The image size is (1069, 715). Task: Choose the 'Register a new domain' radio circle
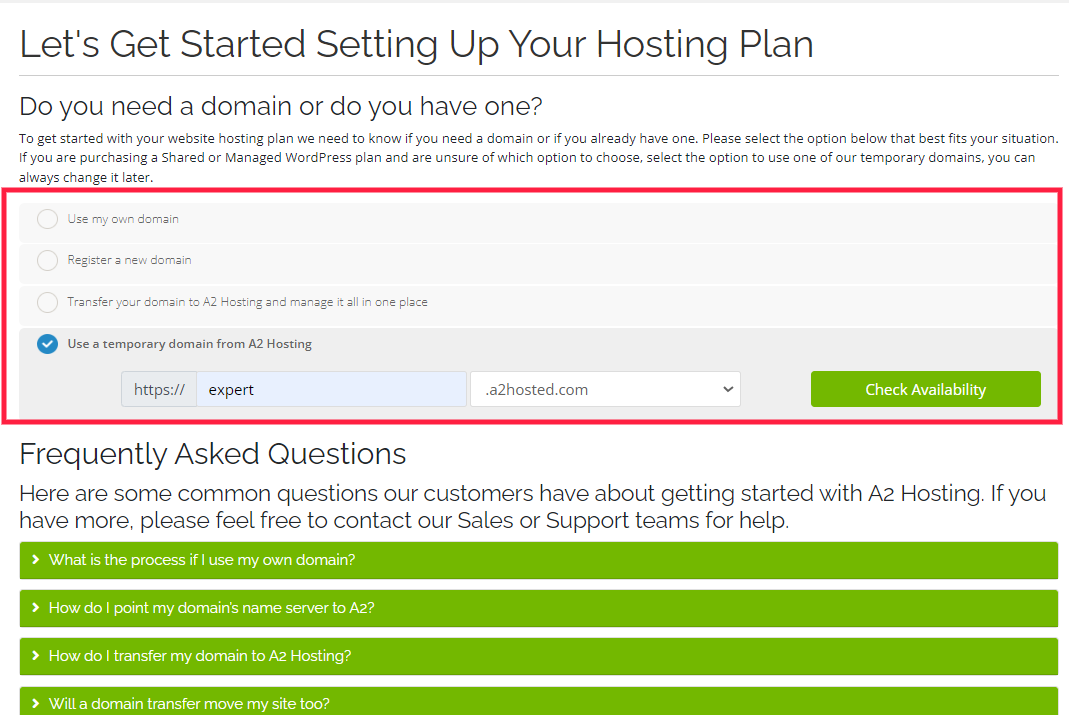click(x=47, y=260)
